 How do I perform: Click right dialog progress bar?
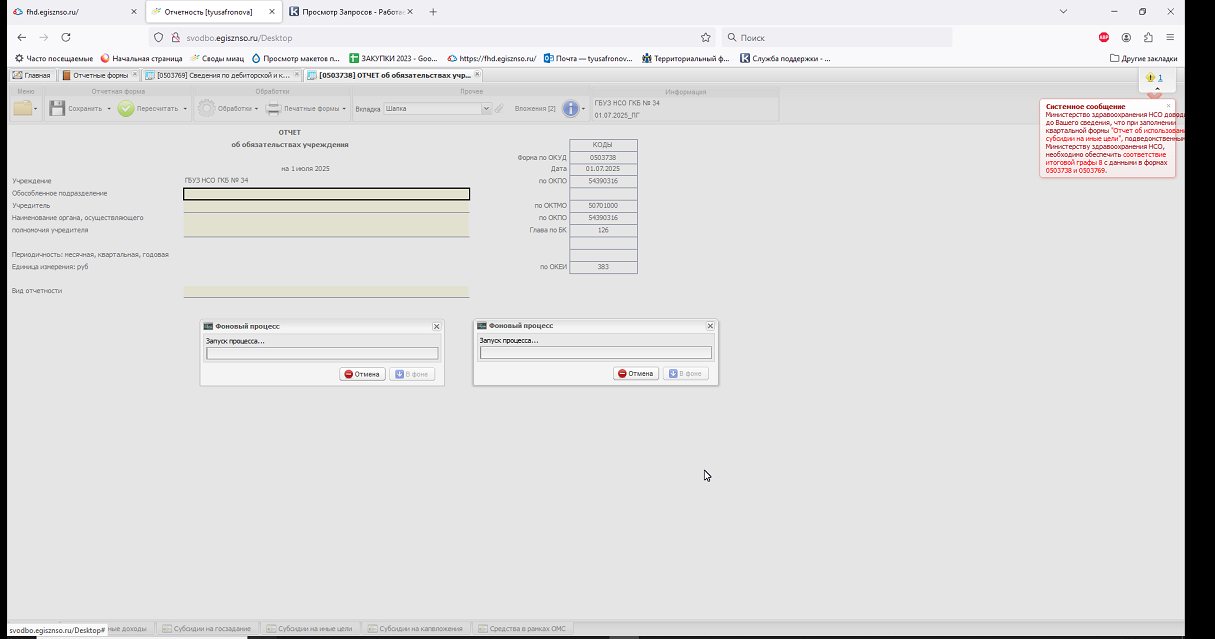click(596, 353)
